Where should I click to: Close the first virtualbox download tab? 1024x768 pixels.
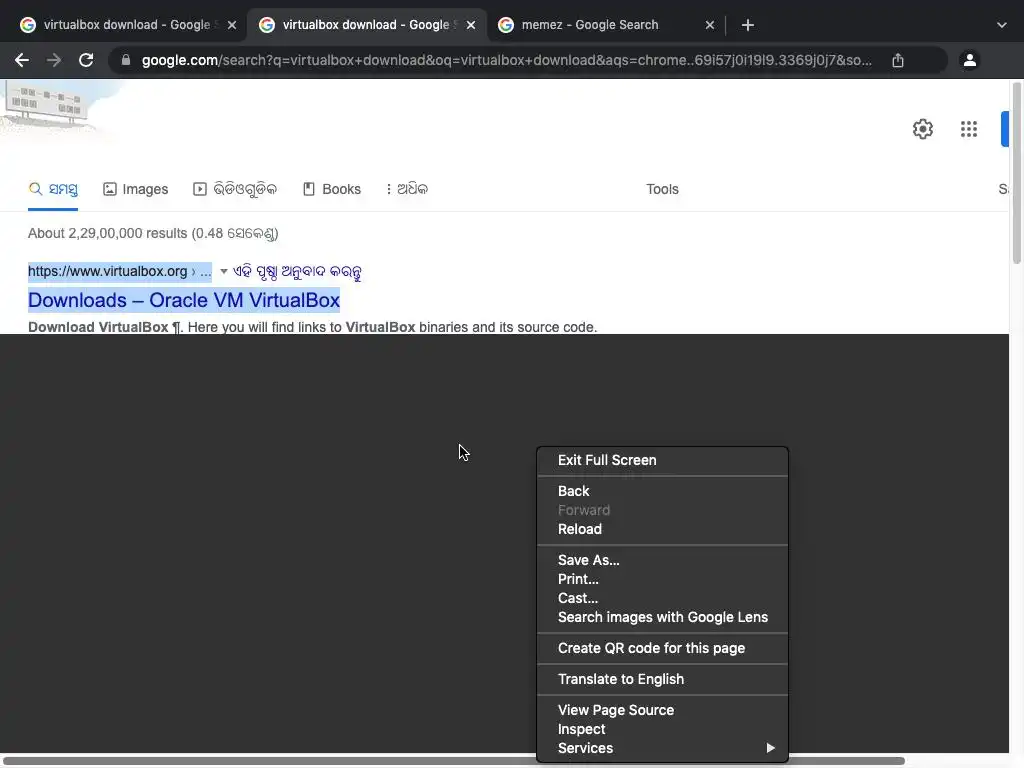[232, 25]
